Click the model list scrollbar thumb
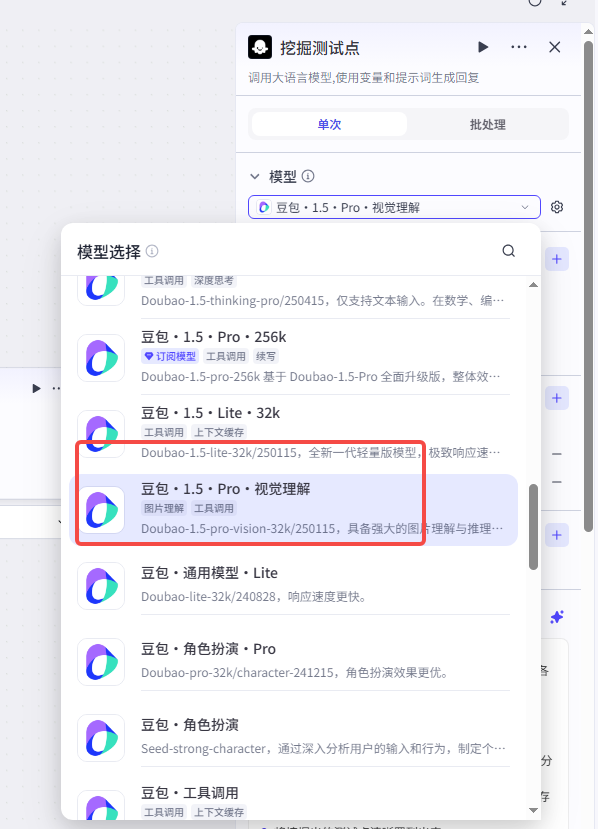598x829 pixels. click(533, 527)
